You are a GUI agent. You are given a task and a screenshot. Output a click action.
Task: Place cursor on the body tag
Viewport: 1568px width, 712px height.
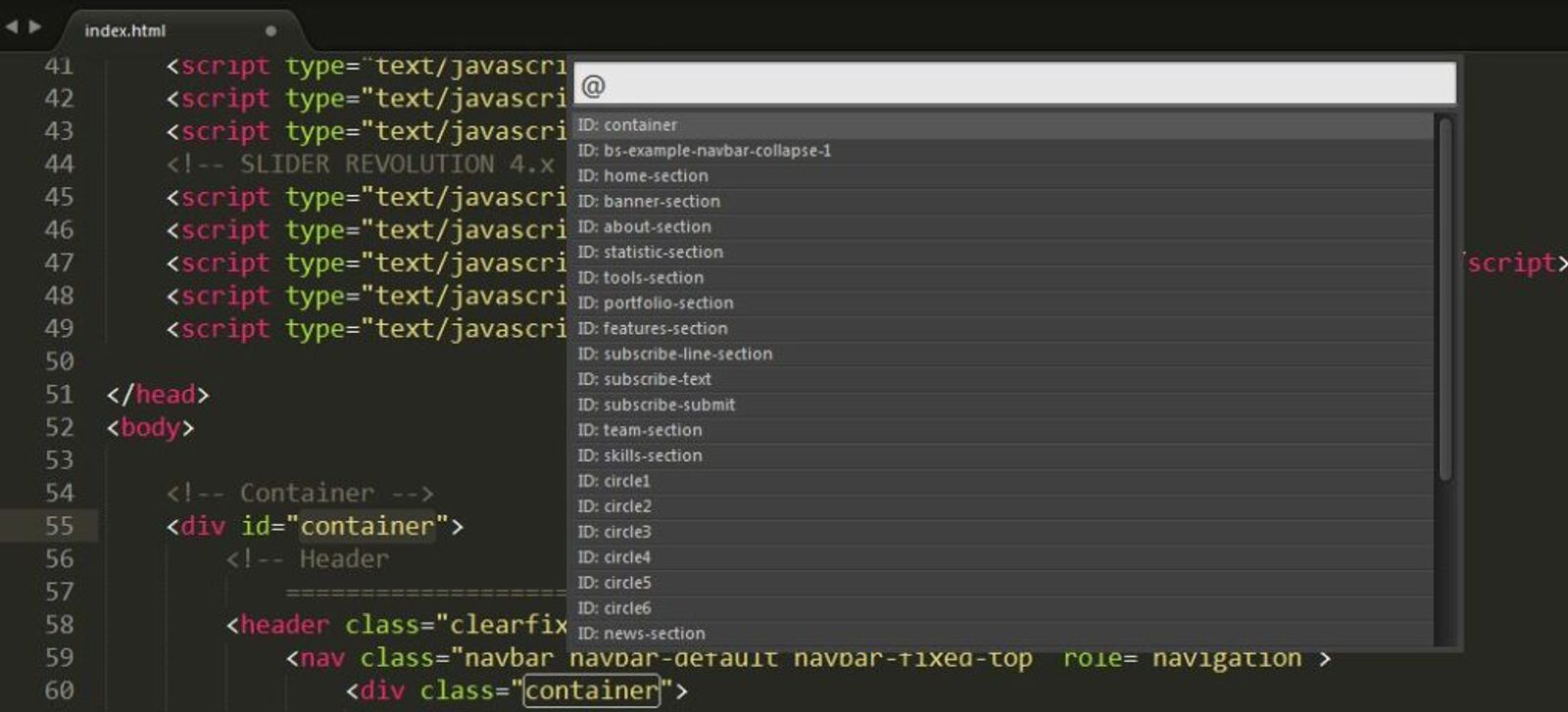pyautogui.click(x=151, y=428)
